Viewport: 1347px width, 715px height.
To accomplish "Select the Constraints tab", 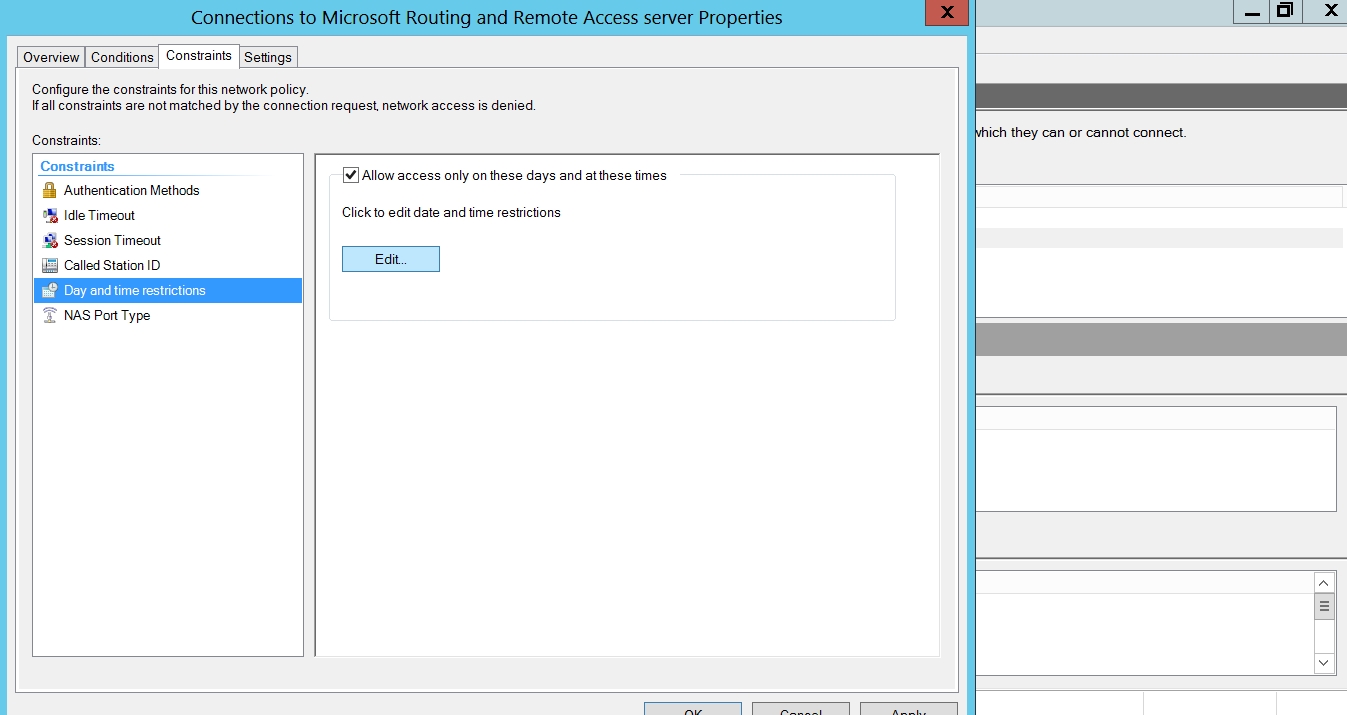I will coord(199,56).
